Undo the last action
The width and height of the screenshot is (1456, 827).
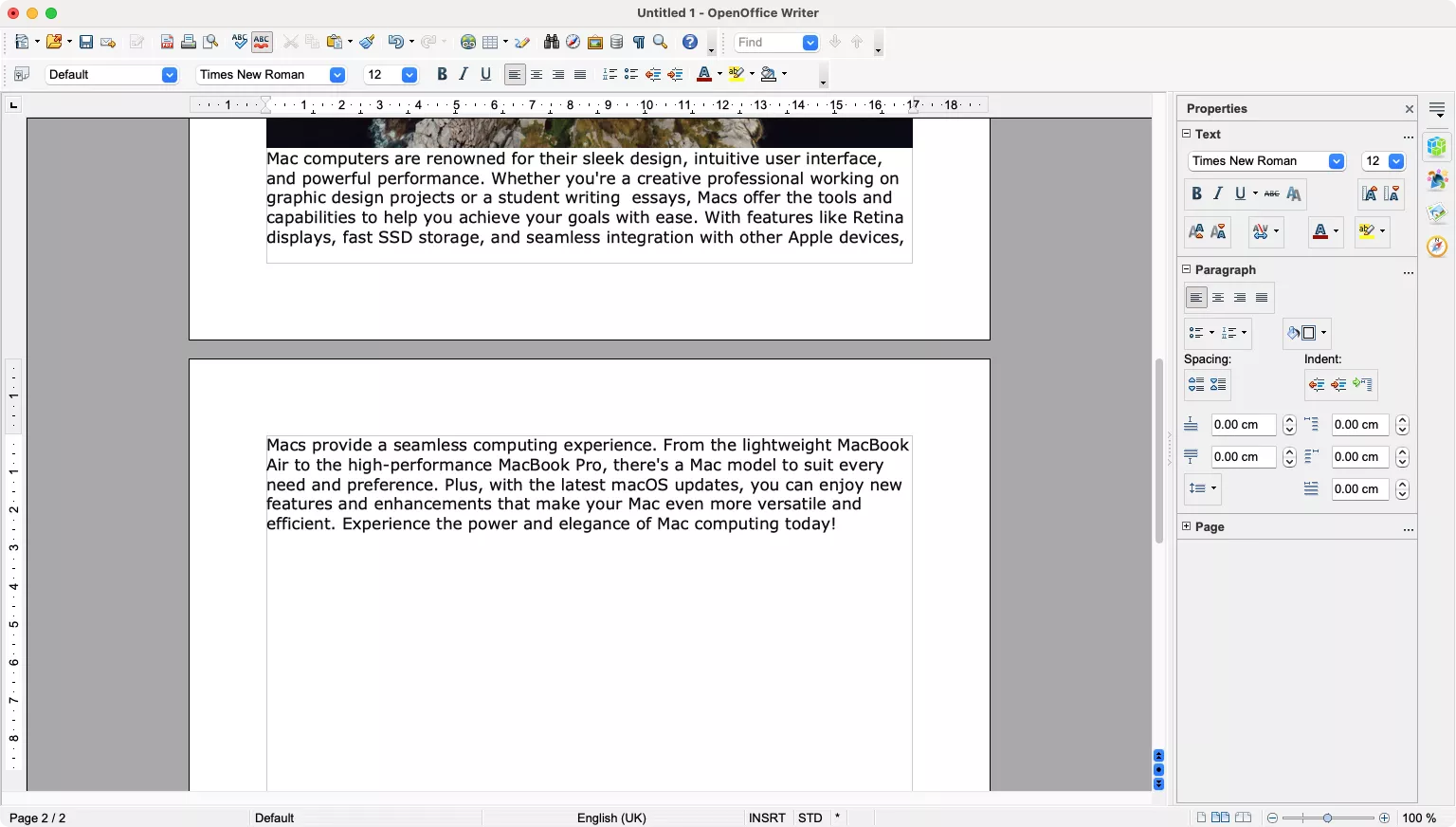[x=395, y=42]
